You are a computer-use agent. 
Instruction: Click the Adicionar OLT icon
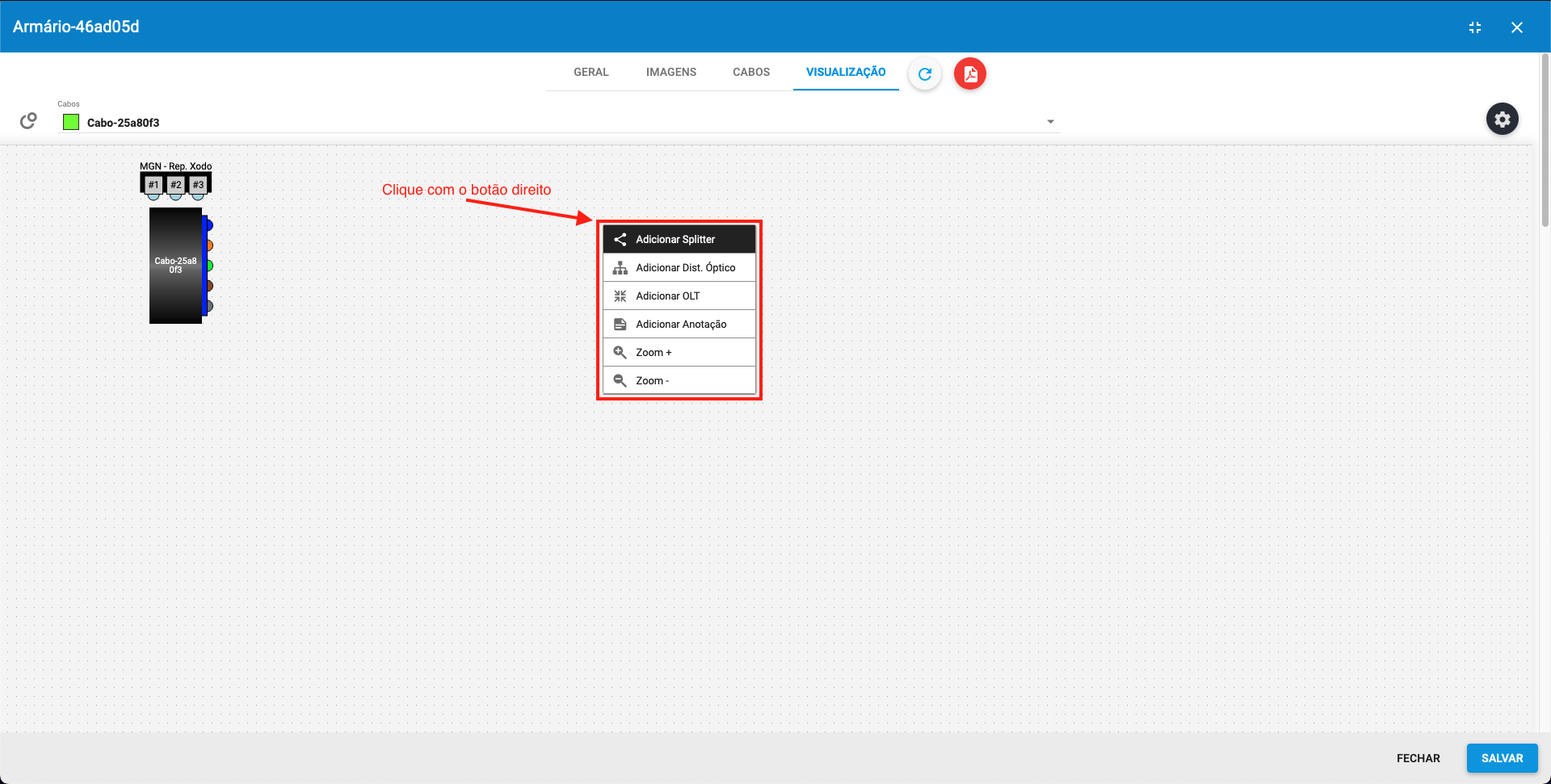[x=620, y=296]
